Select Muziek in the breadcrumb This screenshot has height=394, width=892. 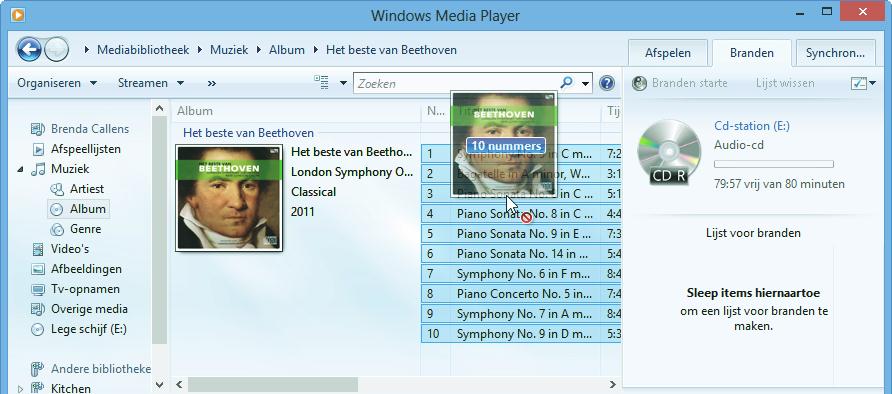pos(229,50)
